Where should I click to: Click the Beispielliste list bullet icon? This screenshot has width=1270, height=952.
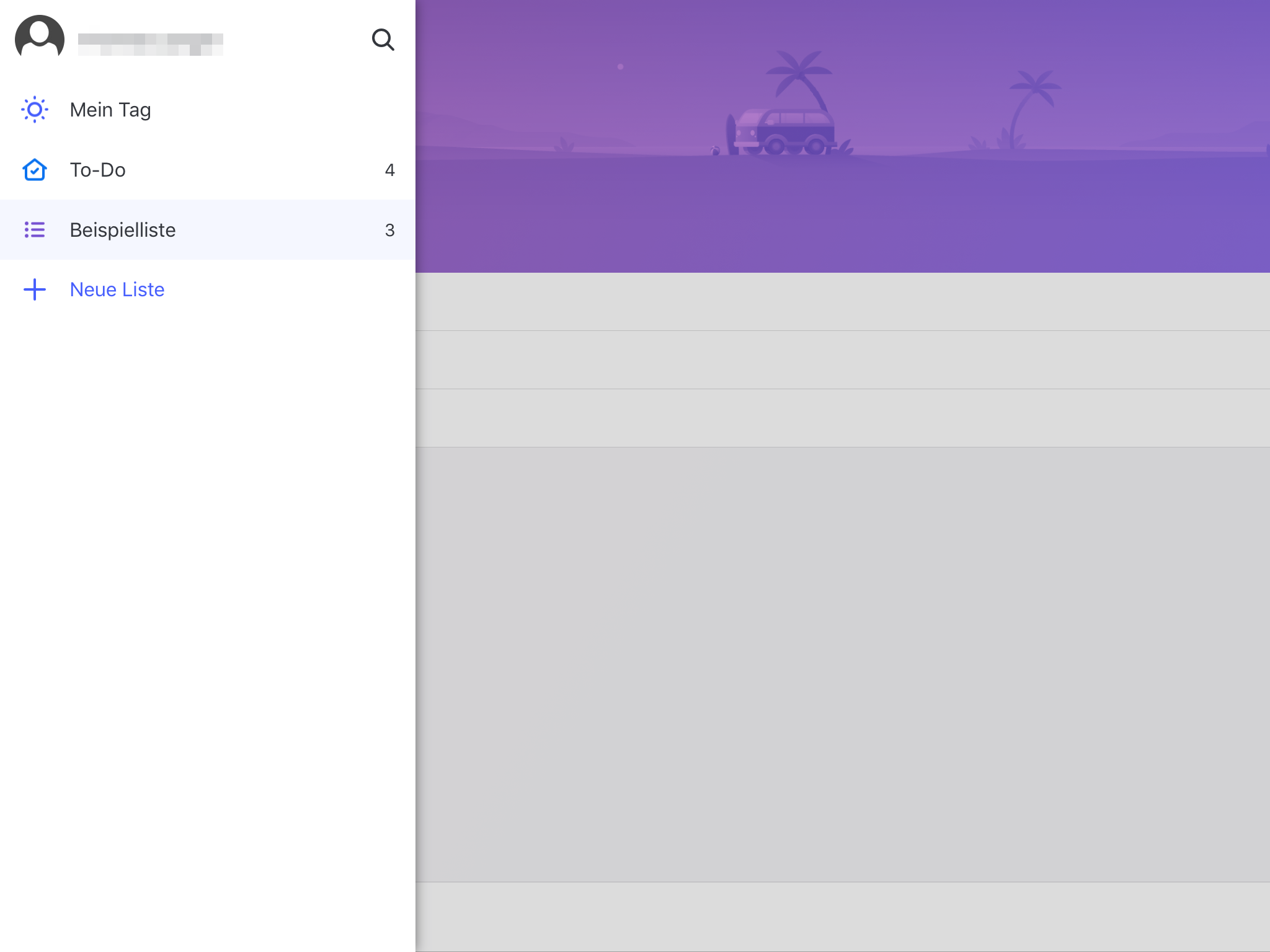35,230
